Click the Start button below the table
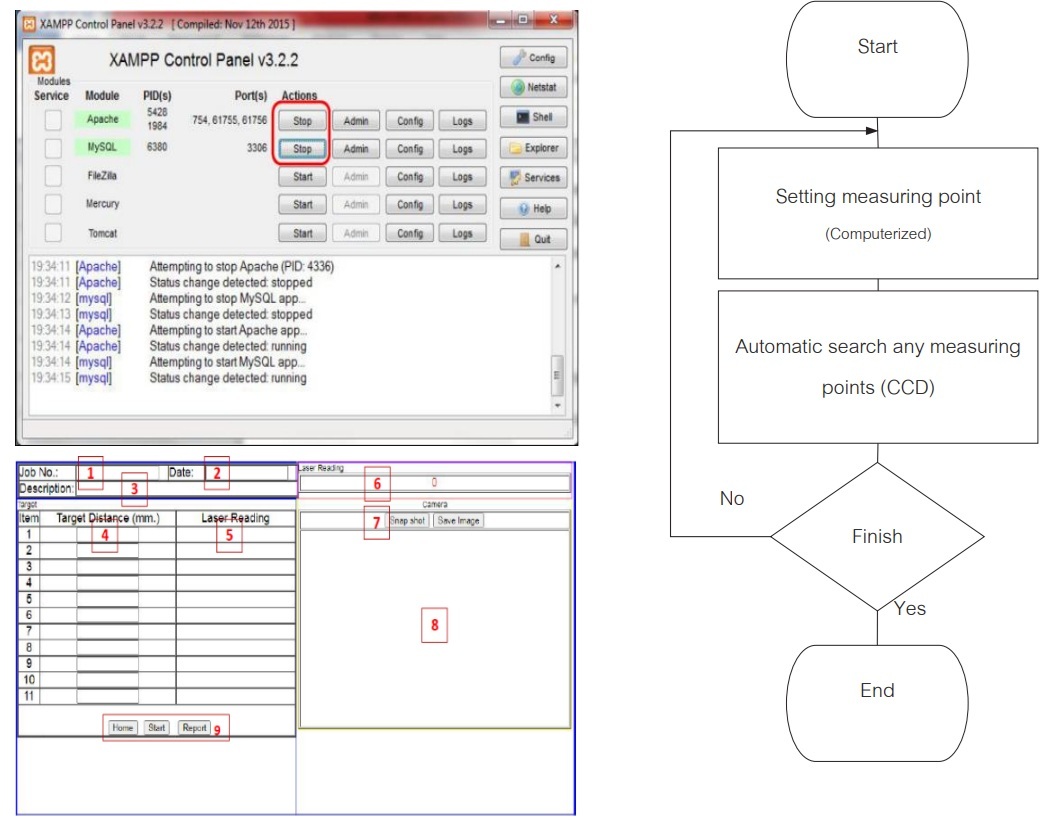1057x823 pixels. (x=157, y=728)
